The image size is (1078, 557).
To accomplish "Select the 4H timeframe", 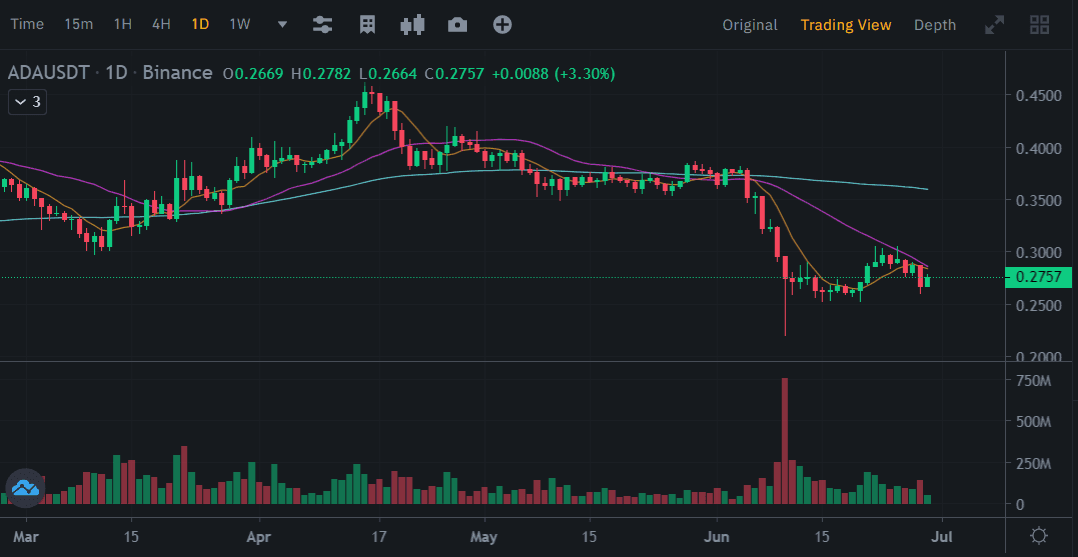I will pos(161,25).
